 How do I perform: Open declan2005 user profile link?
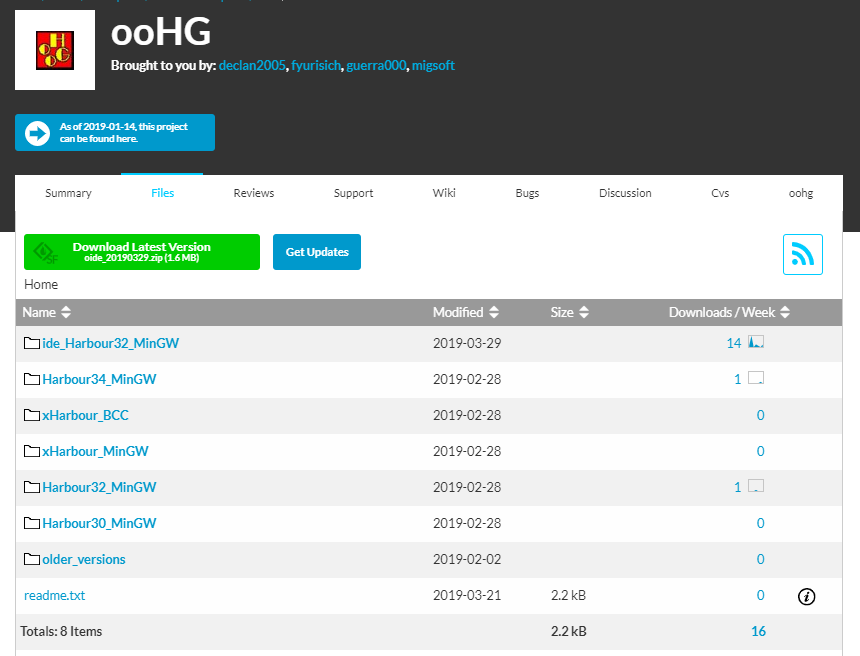click(252, 65)
